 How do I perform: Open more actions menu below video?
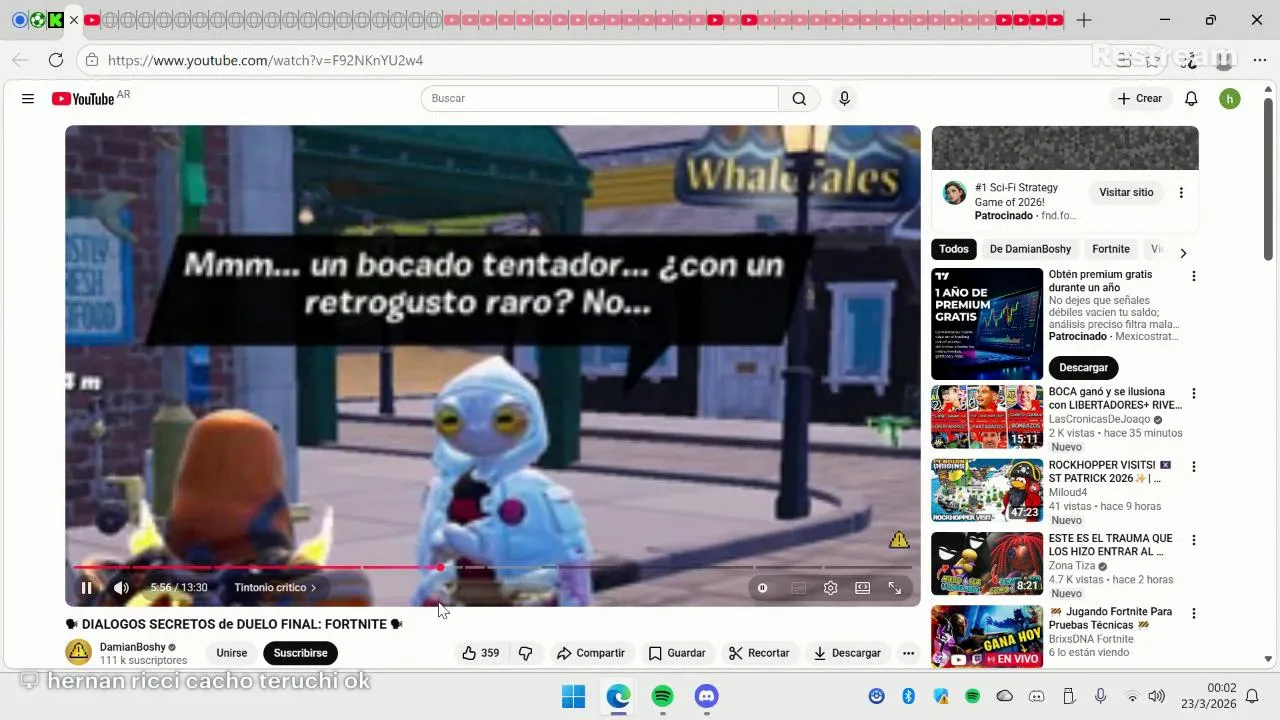pos(908,653)
